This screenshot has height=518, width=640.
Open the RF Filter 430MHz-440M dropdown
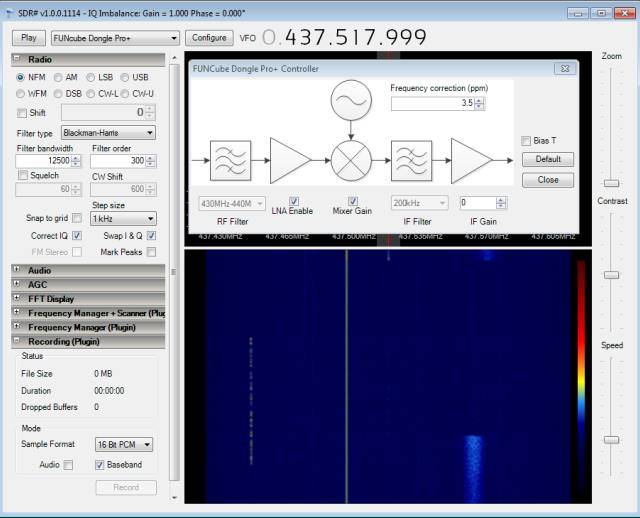[x=232, y=203]
